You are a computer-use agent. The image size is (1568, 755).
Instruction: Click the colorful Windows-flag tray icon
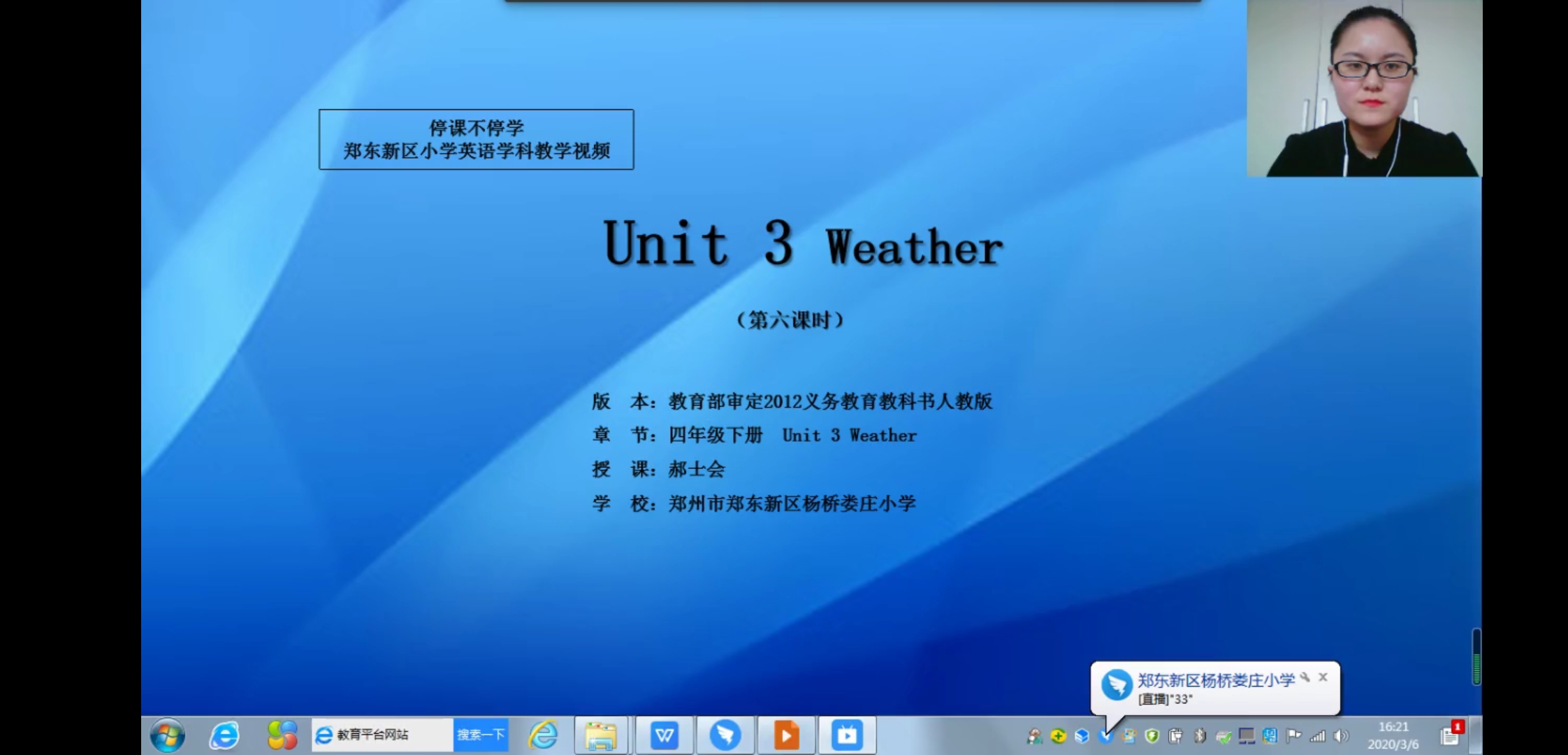(x=1128, y=735)
